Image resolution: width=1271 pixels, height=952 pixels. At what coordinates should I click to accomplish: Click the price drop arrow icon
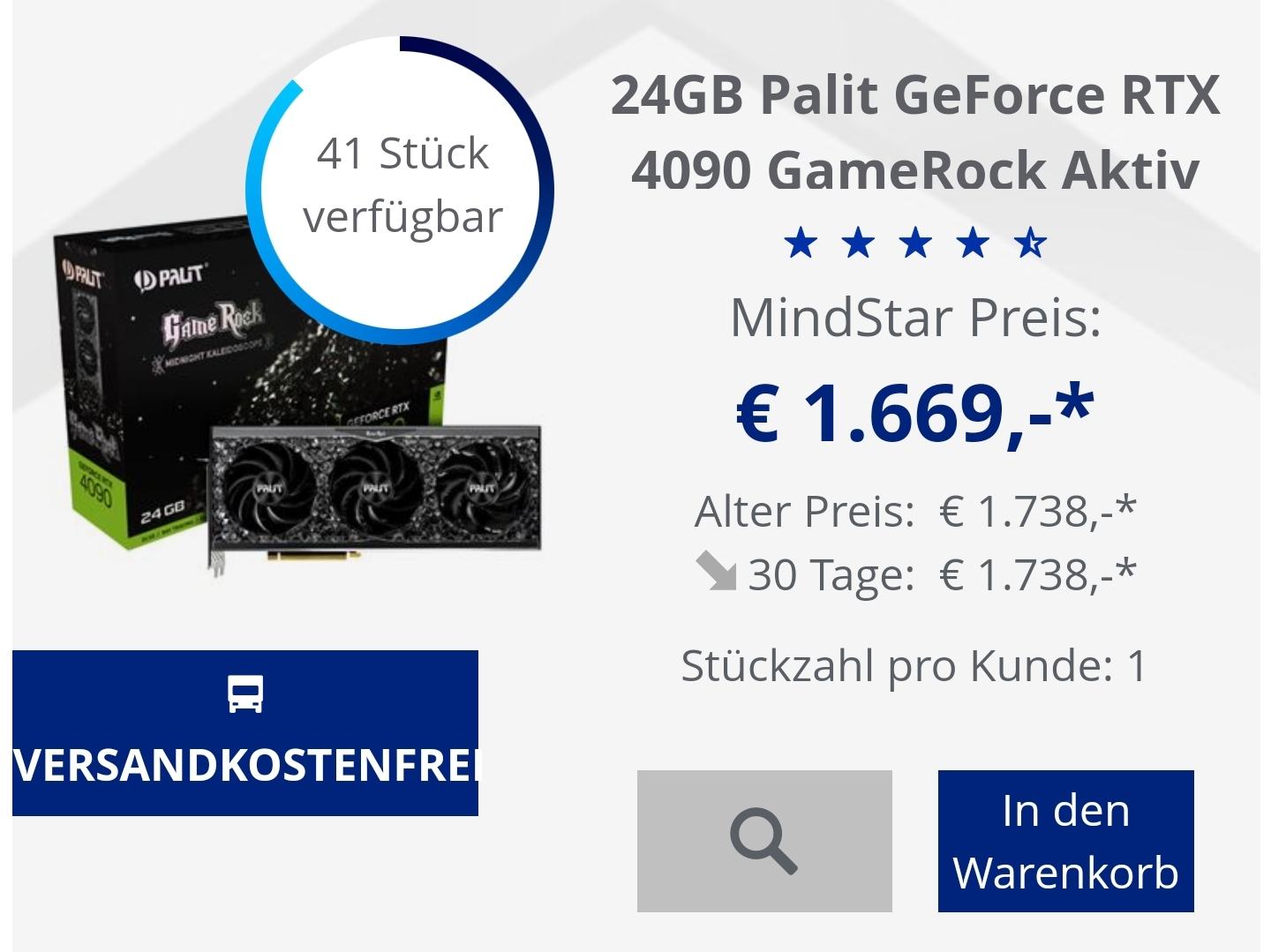point(716,572)
